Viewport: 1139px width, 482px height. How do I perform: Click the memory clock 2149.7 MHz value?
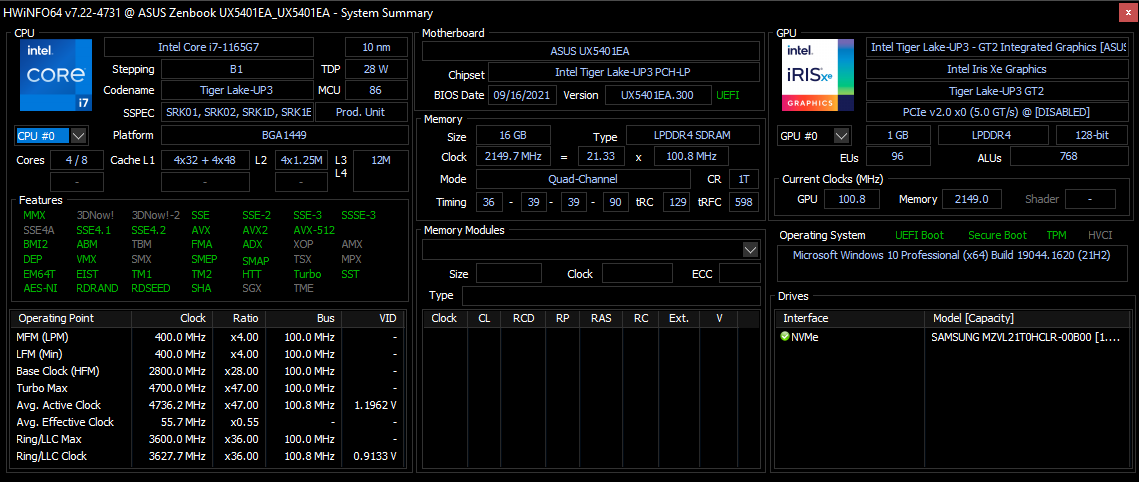click(513, 157)
